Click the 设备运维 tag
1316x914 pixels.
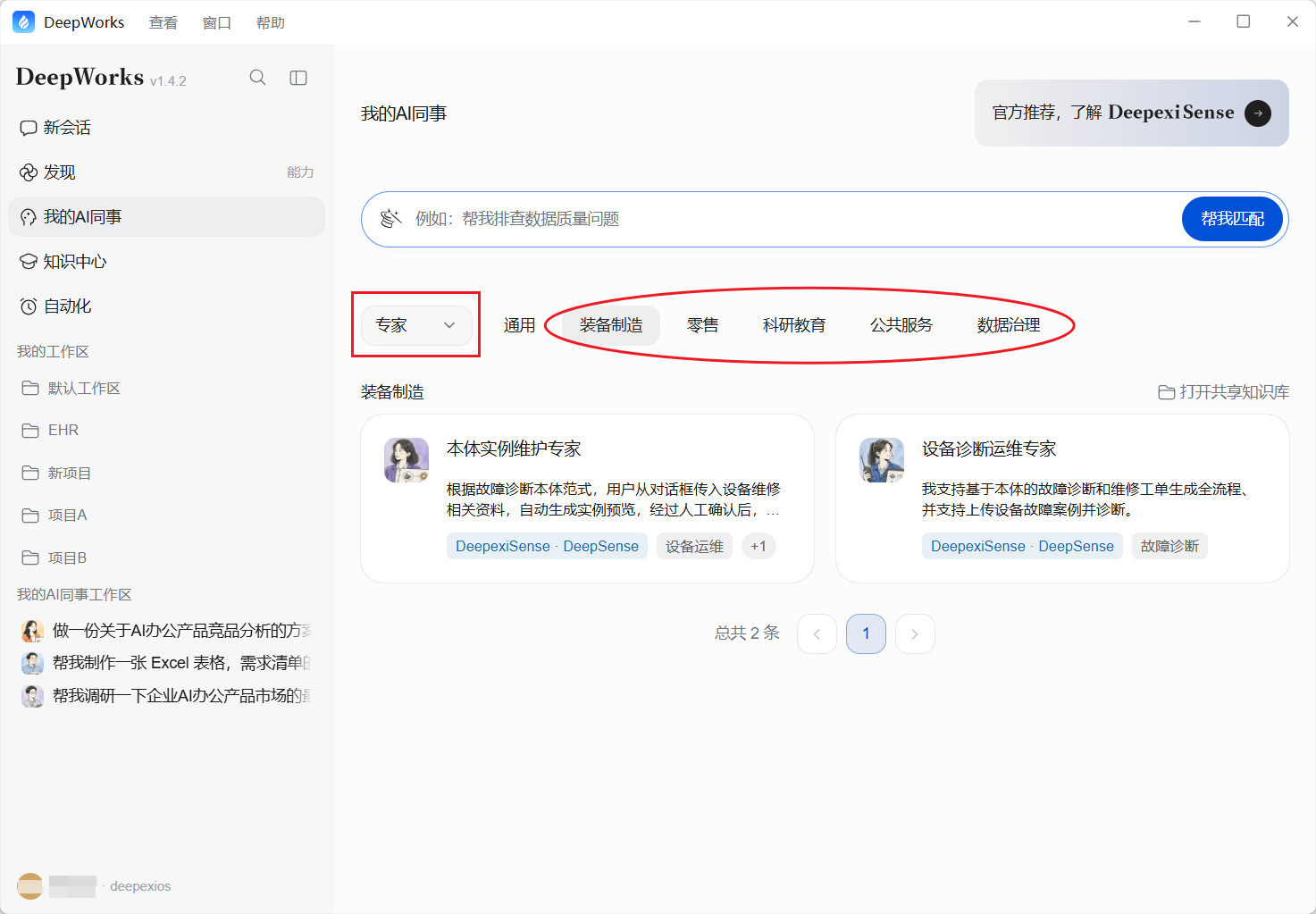coord(694,546)
